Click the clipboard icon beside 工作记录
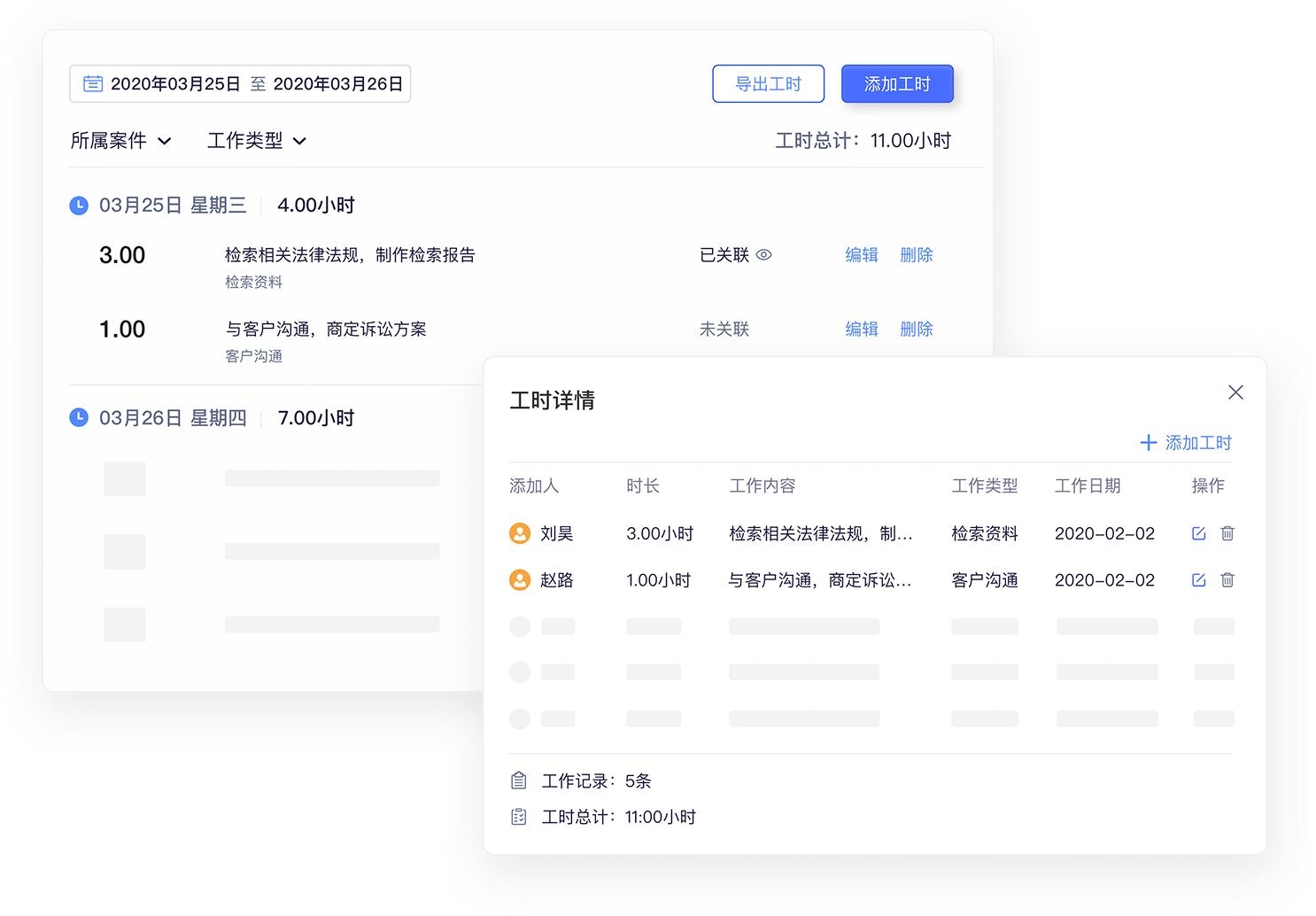The height and width of the screenshot is (916, 1316). (x=519, y=780)
